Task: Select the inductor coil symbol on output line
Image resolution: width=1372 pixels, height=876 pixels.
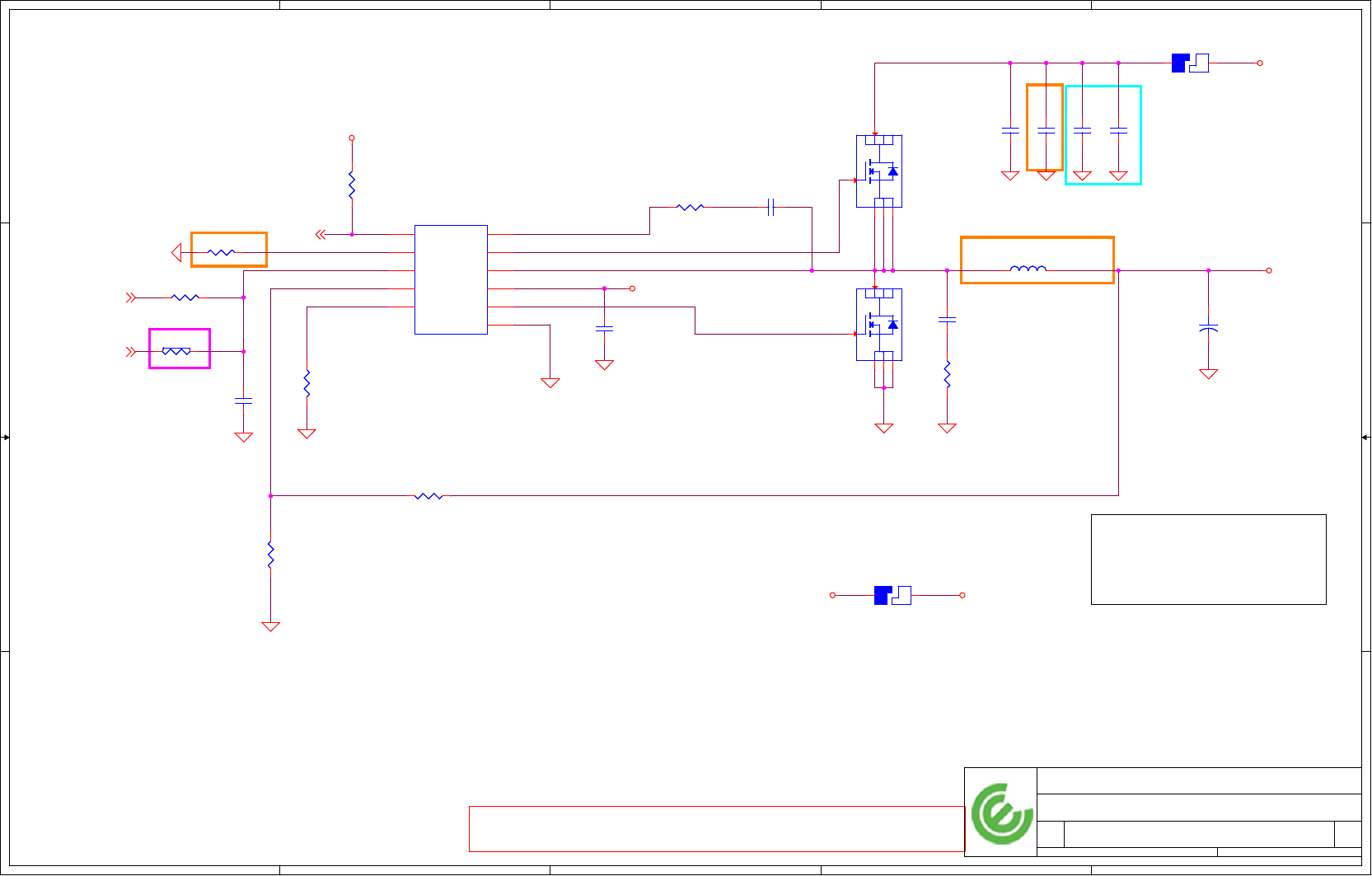Action: tap(1028, 268)
